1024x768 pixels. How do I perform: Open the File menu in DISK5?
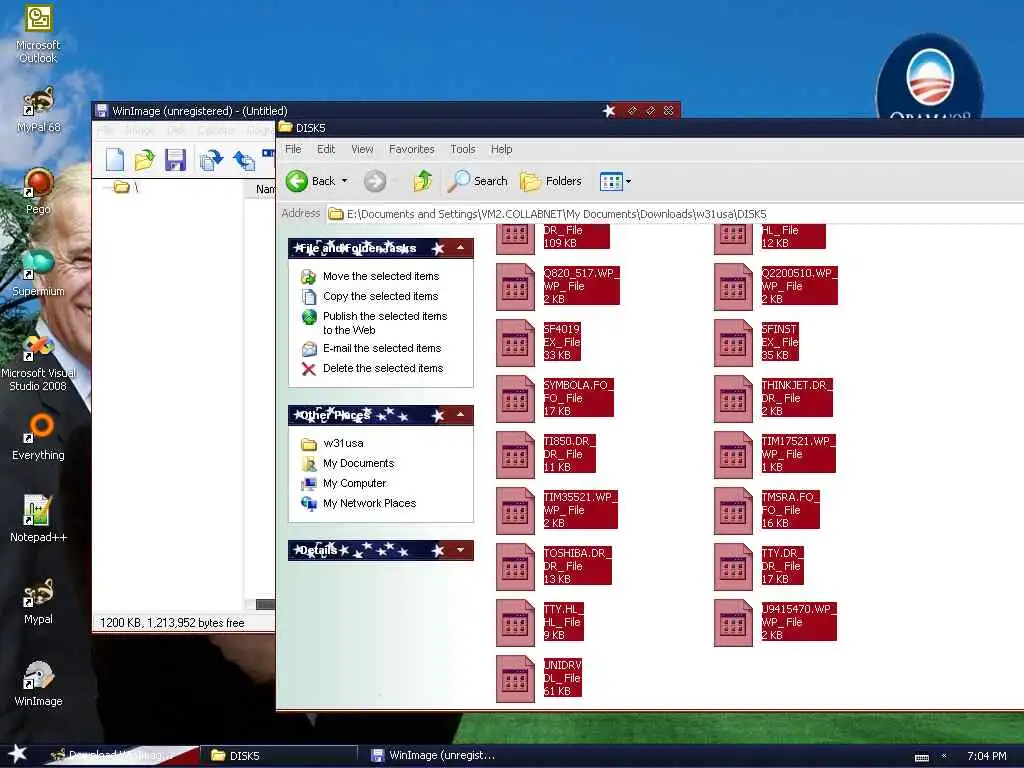pyautogui.click(x=293, y=149)
